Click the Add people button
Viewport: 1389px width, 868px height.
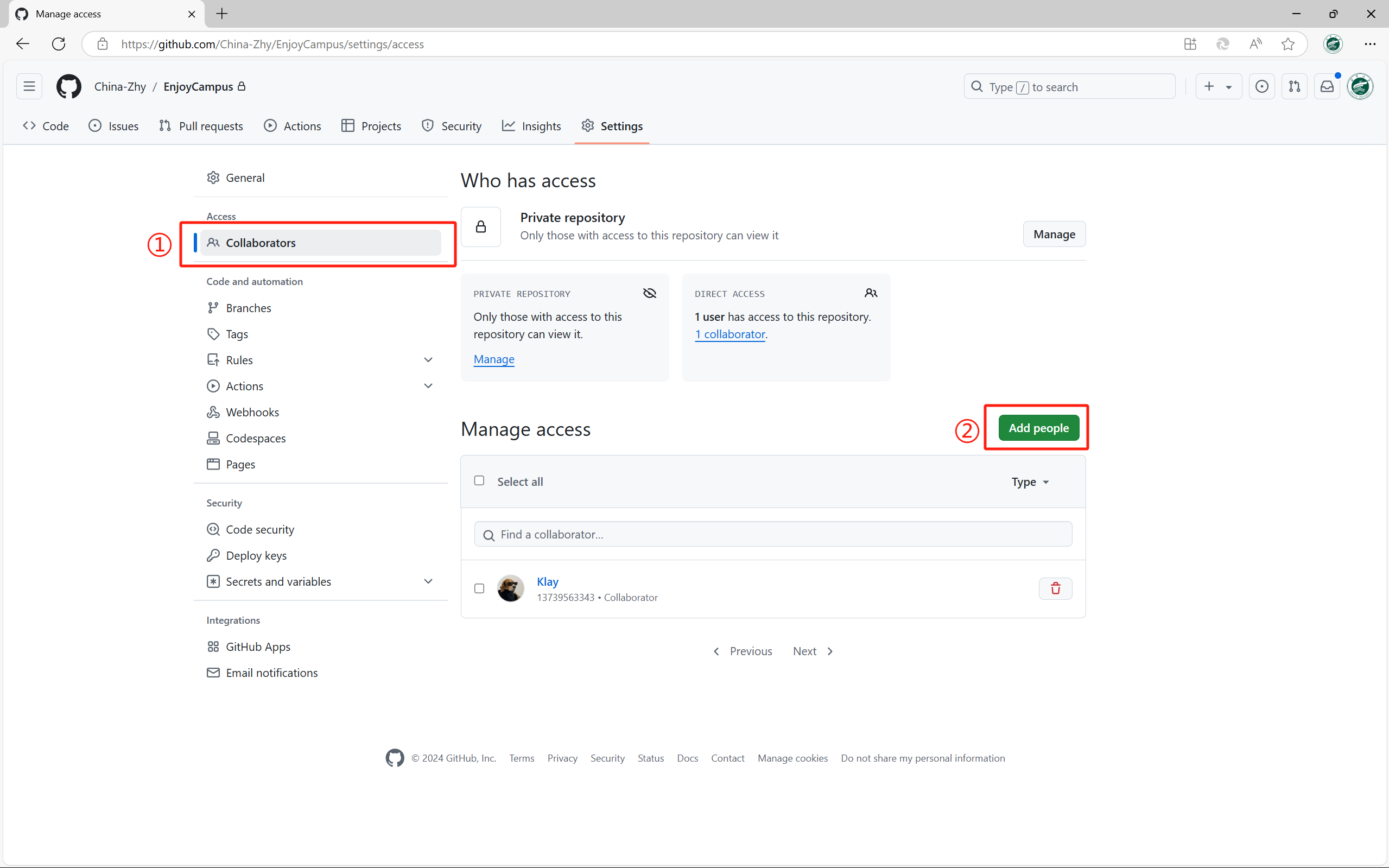[x=1038, y=428]
